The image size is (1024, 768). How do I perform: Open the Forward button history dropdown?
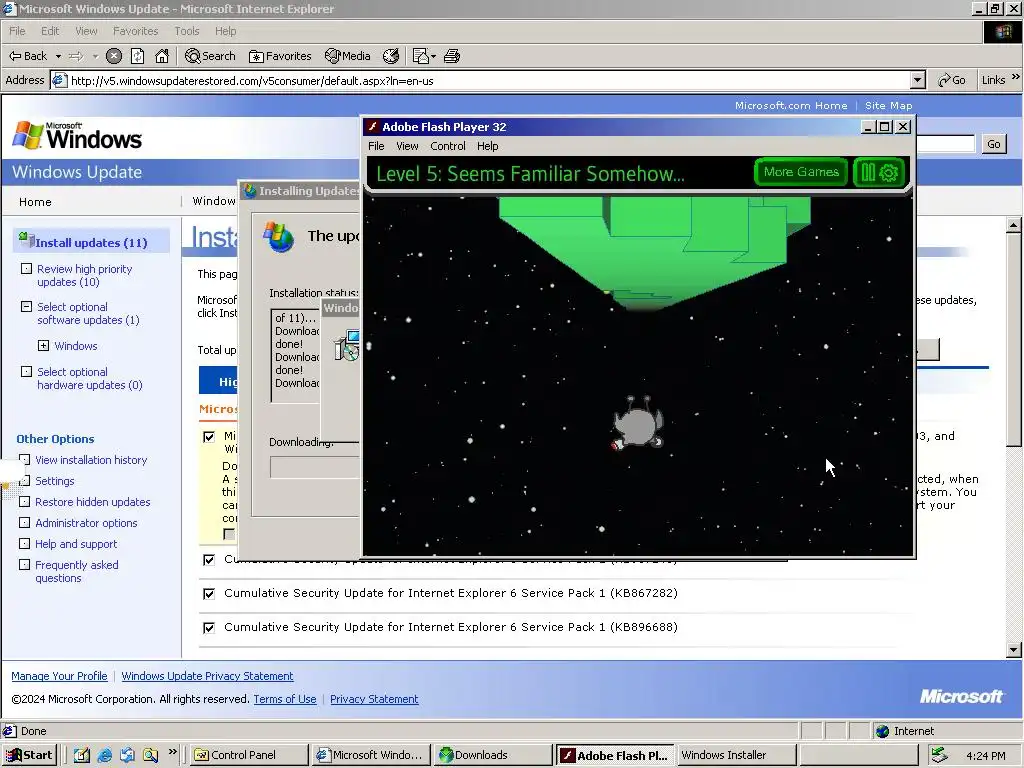(x=95, y=56)
